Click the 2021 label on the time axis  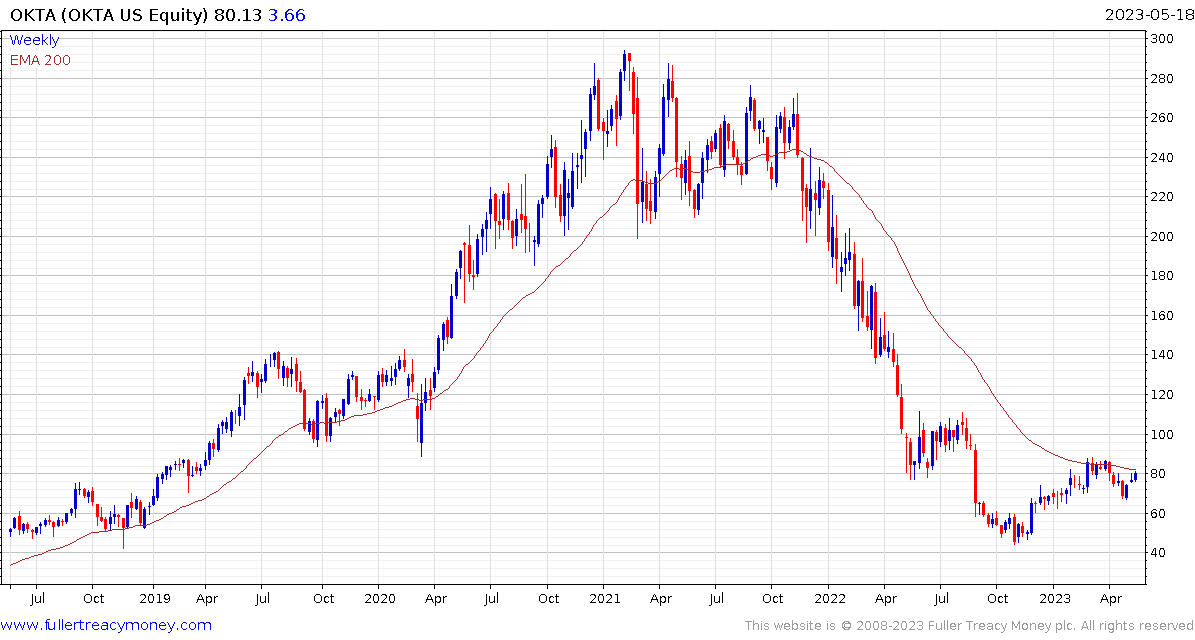[x=603, y=599]
